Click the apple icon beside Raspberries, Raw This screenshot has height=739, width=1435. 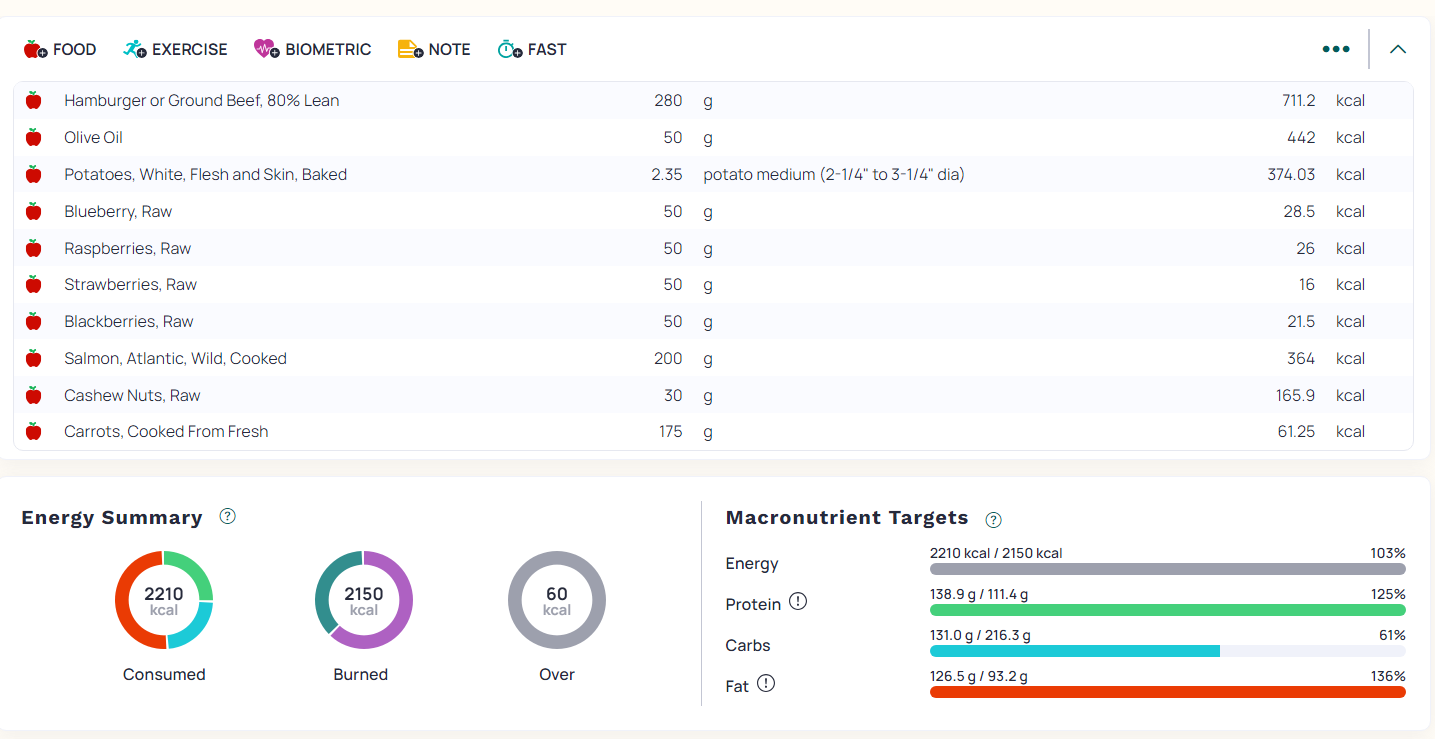[x=33, y=248]
